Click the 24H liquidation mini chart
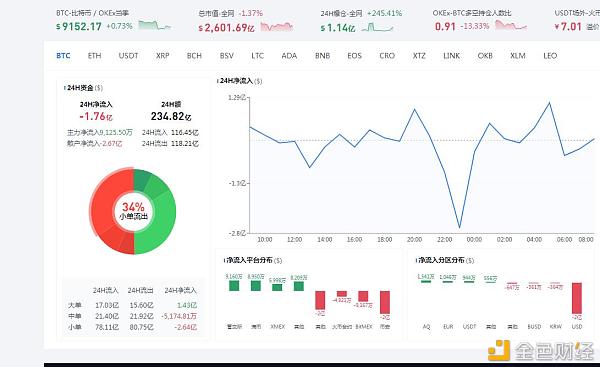600x367 pixels. (x=377, y=27)
